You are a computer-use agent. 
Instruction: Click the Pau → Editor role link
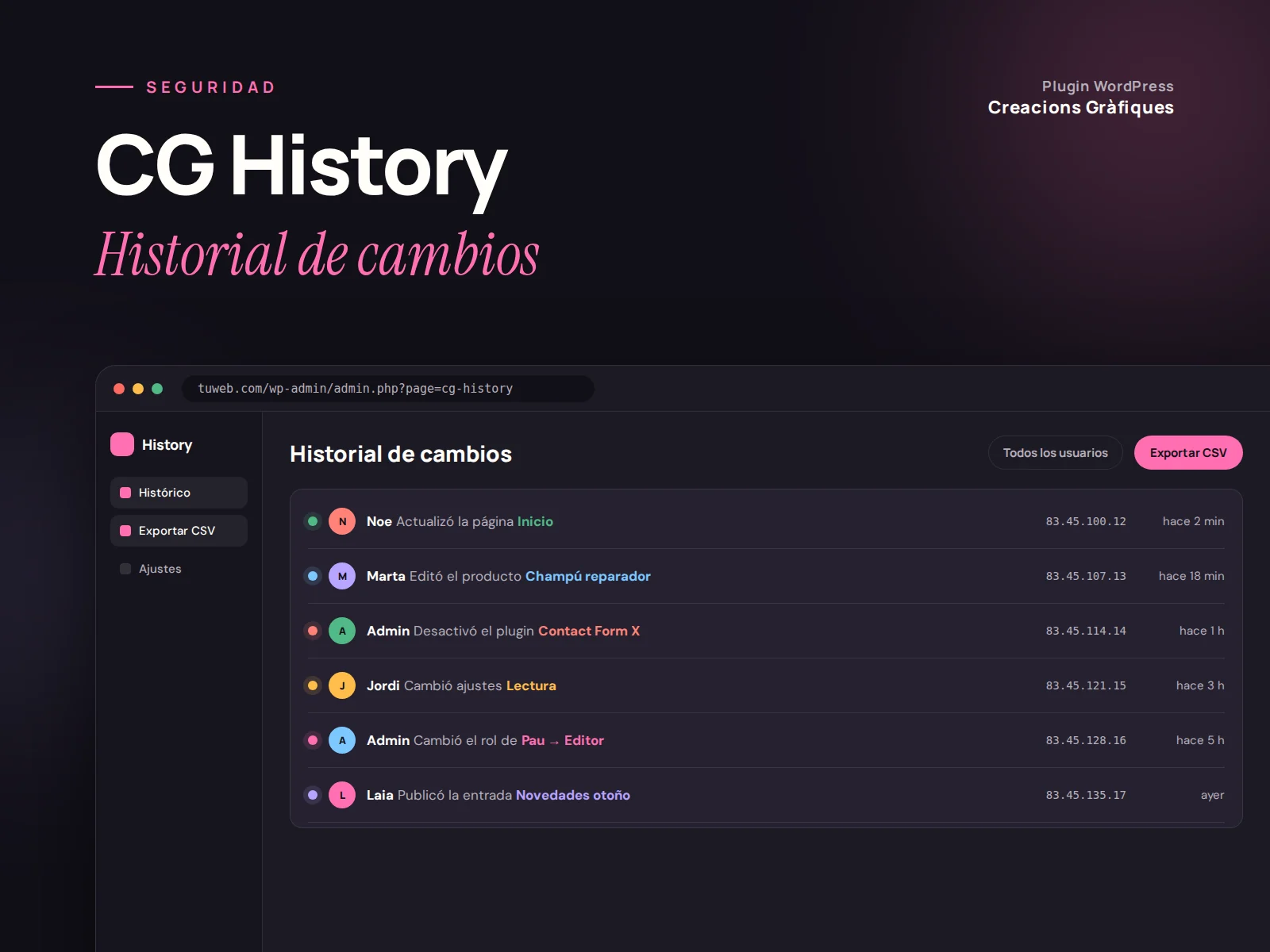pos(563,740)
